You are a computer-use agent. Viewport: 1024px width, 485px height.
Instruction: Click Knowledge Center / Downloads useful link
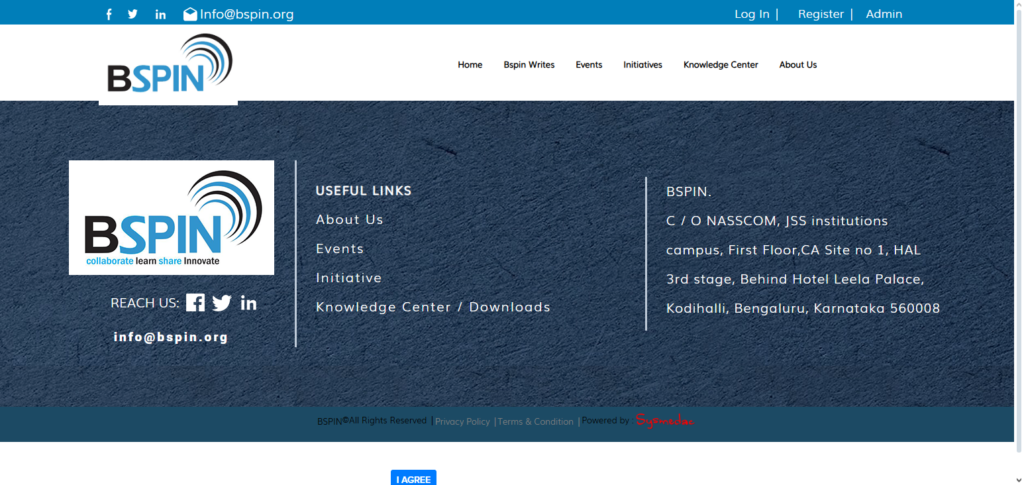coord(433,307)
